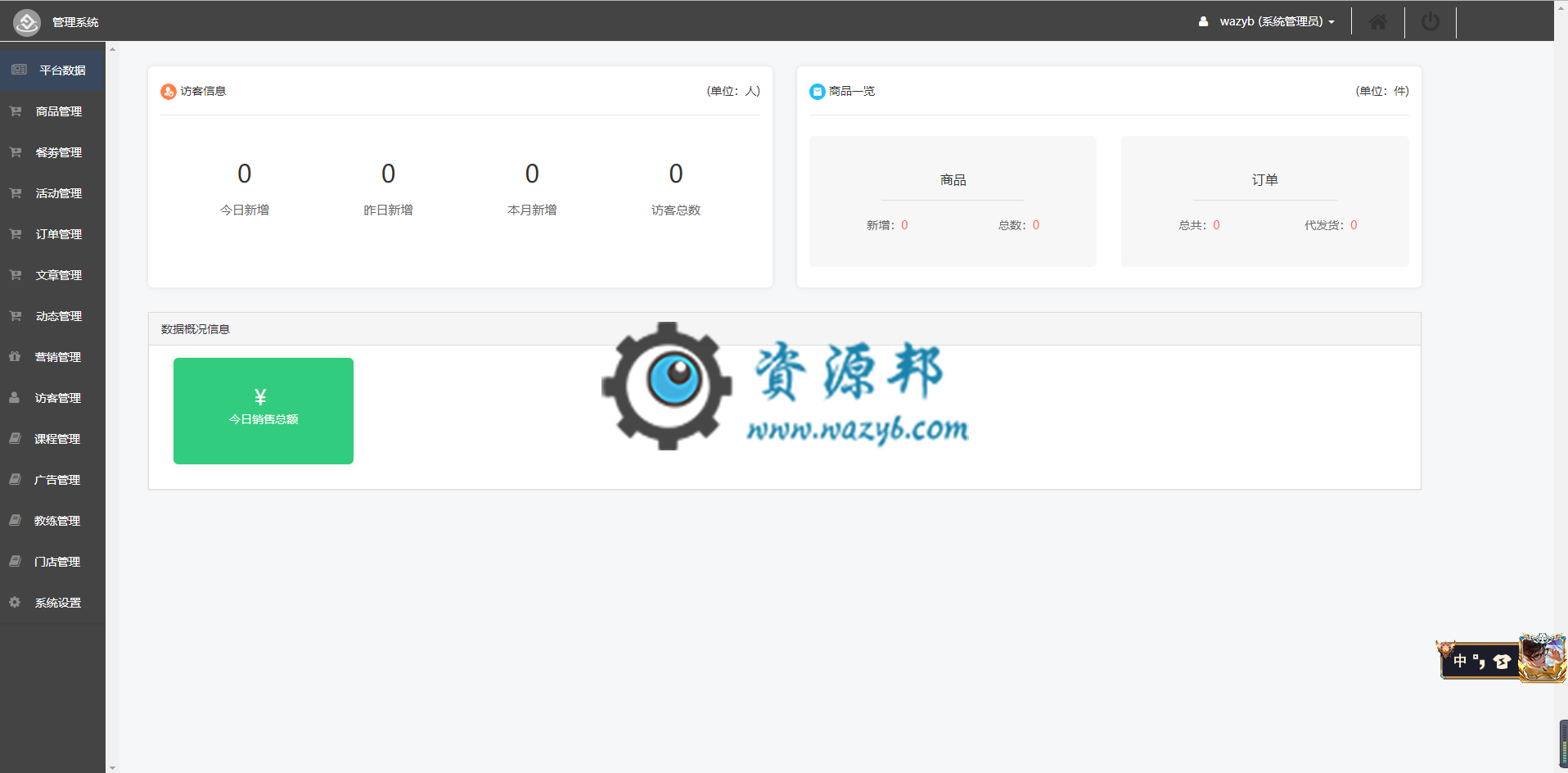Screen dimensions: 1568x773
Task: Click the punctuation icon on IME bar
Action: pos(1479,662)
